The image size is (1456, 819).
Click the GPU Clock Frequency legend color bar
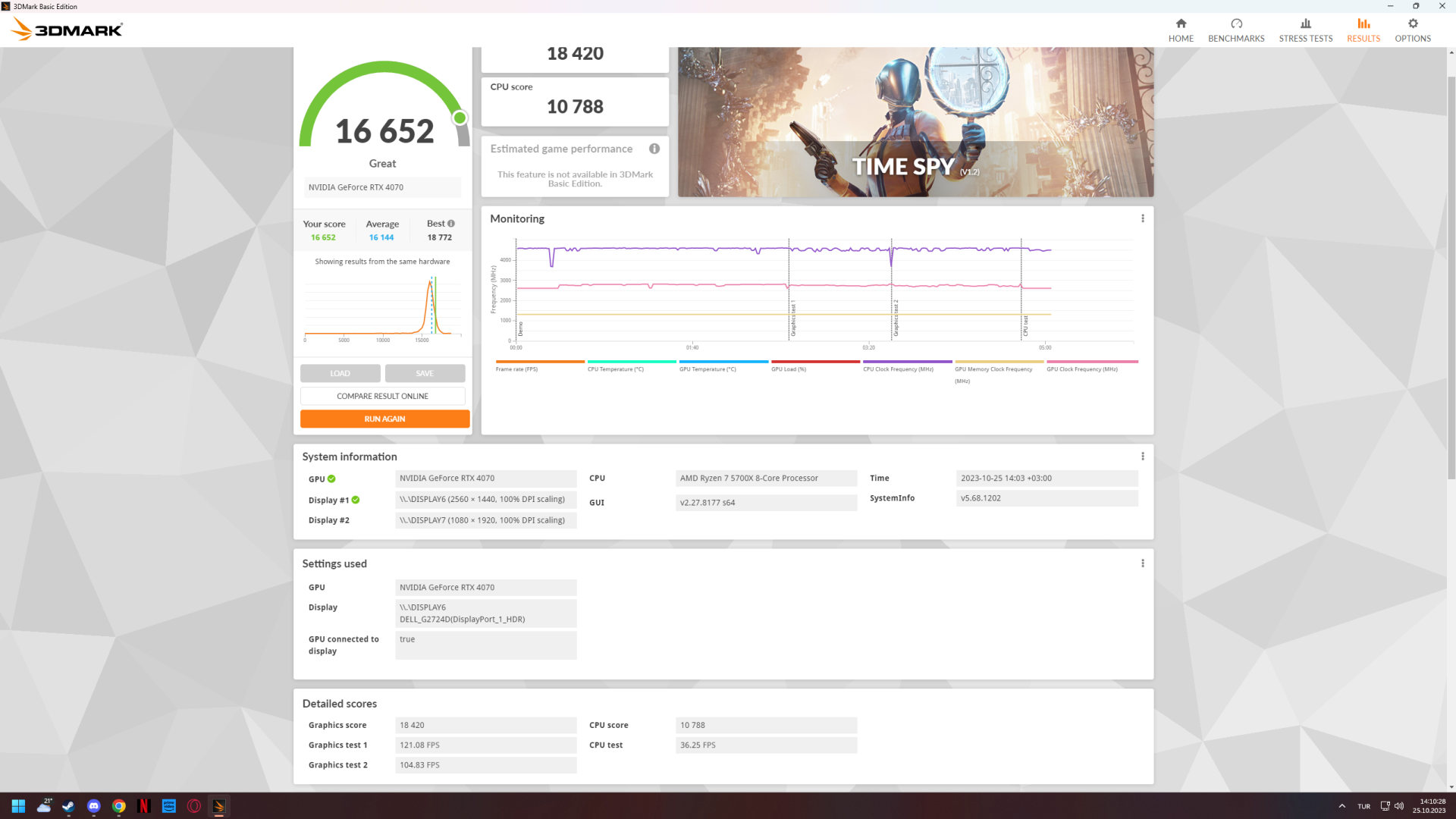1092,362
